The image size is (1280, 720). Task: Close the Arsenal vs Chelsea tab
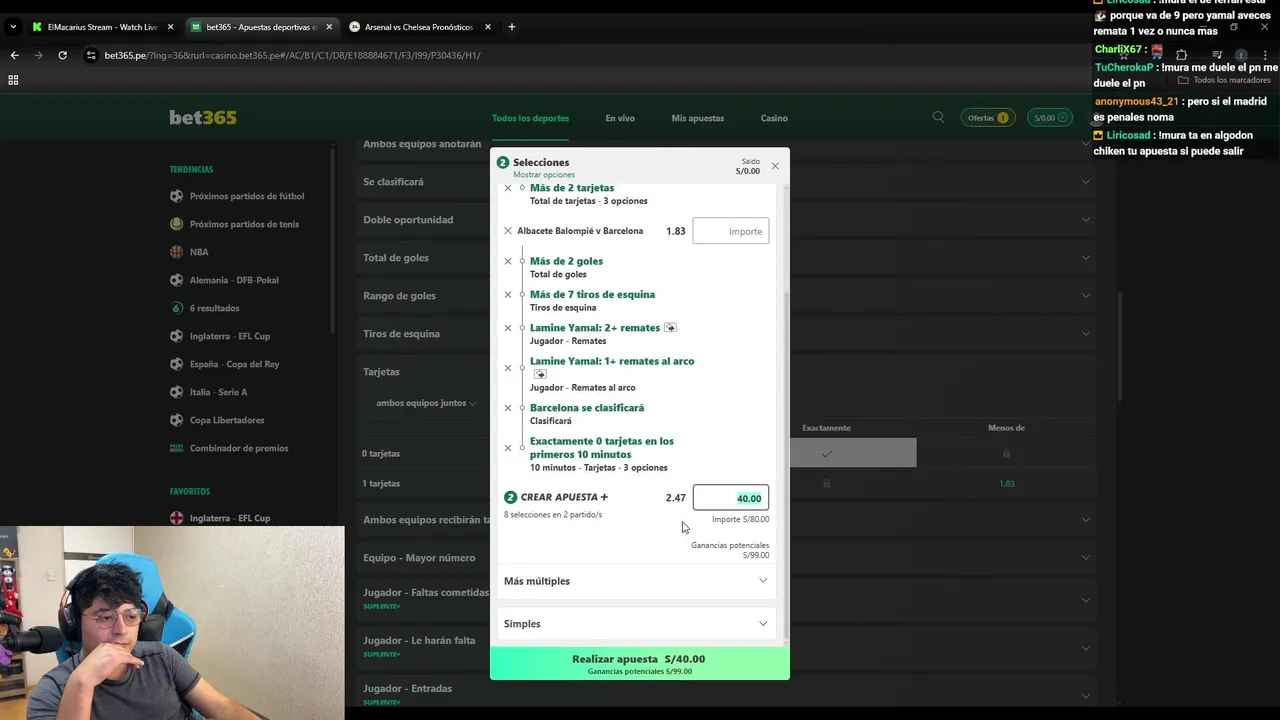coord(488,27)
